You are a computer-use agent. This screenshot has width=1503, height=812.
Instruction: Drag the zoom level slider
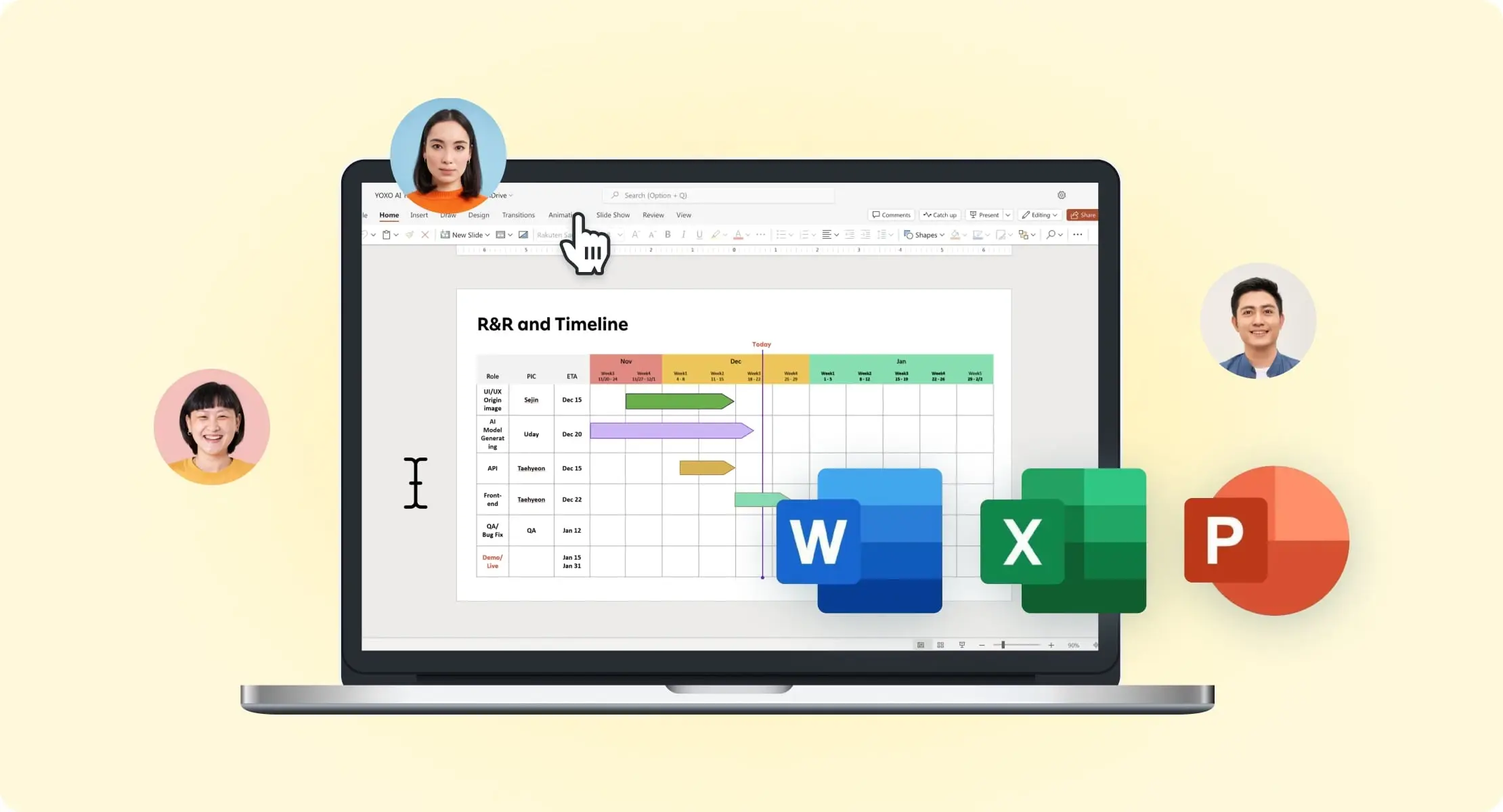pyautogui.click(x=1002, y=644)
